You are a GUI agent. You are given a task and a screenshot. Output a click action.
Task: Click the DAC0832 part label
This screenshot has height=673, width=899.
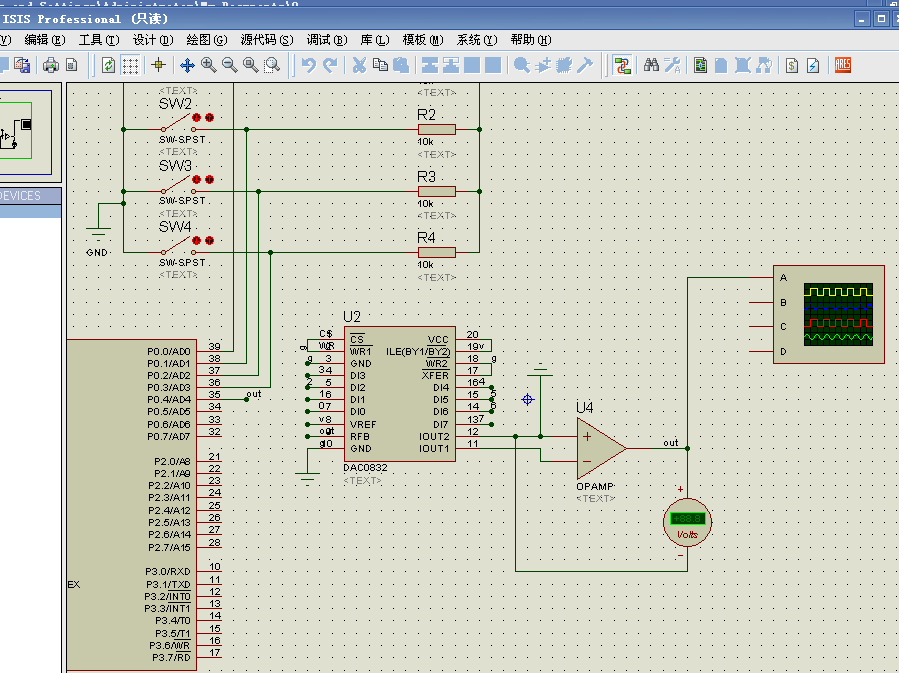[365, 468]
